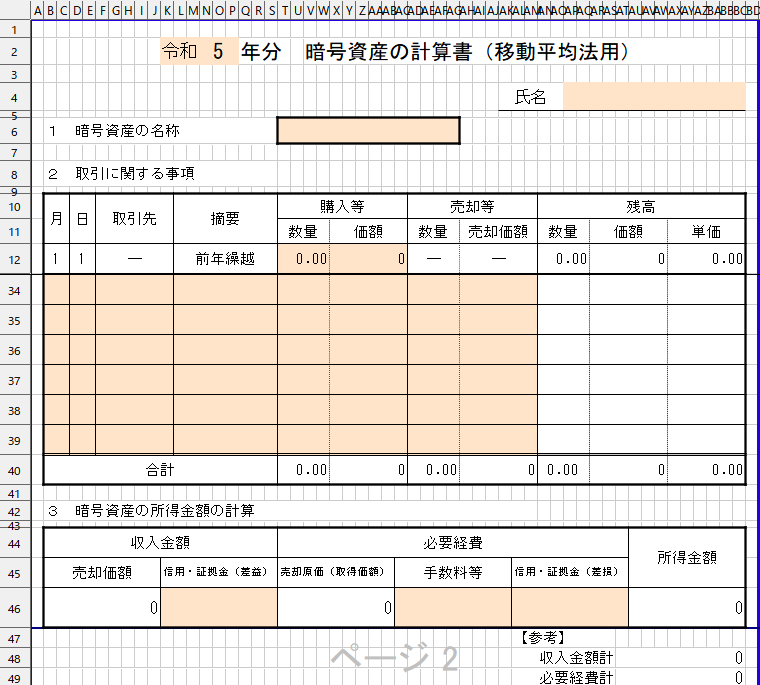The image size is (760, 685).
Task: Click the 手数料等 header cell
Action: [x=453, y=573]
